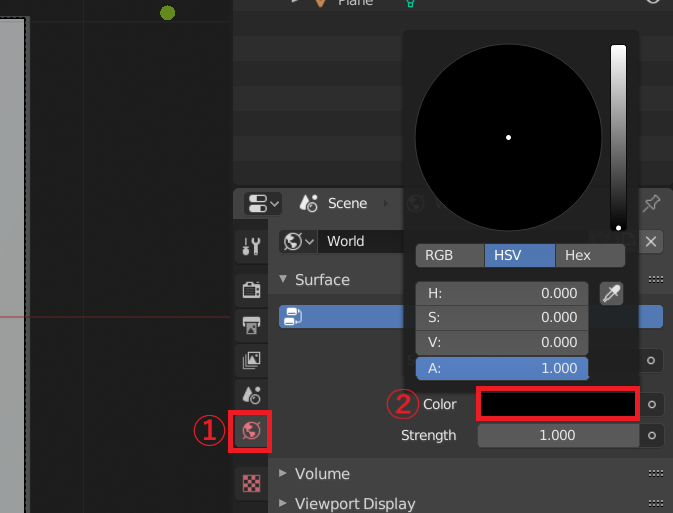Click the Volume panel drag grip
This screenshot has height=513, width=673.
(x=655, y=474)
